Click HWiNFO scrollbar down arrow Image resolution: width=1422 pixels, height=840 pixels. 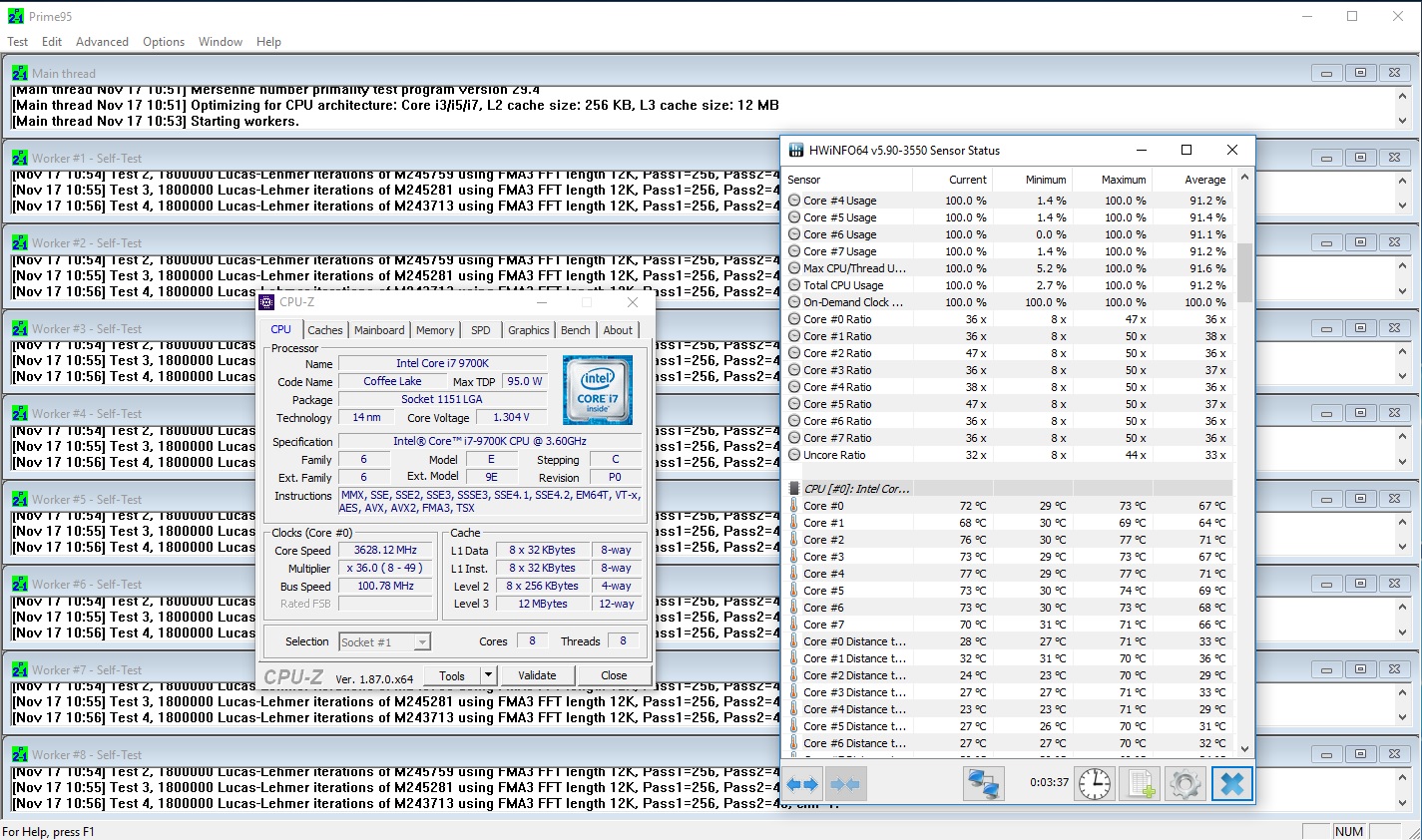click(1243, 748)
